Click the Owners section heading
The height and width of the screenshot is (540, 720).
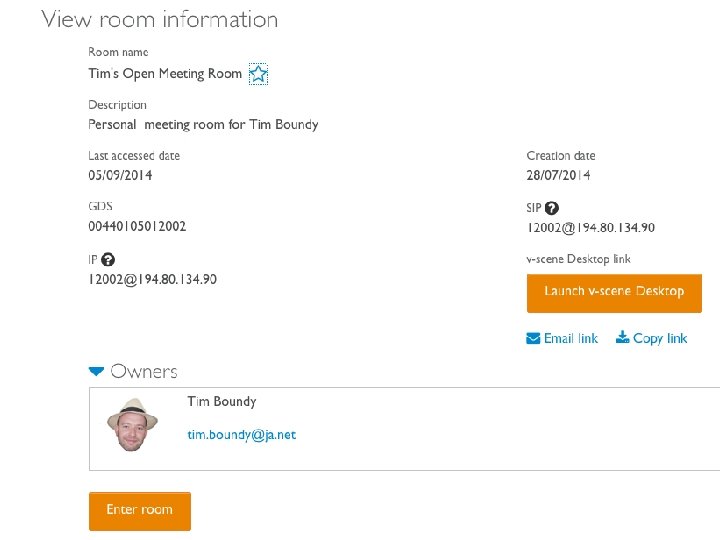point(144,372)
